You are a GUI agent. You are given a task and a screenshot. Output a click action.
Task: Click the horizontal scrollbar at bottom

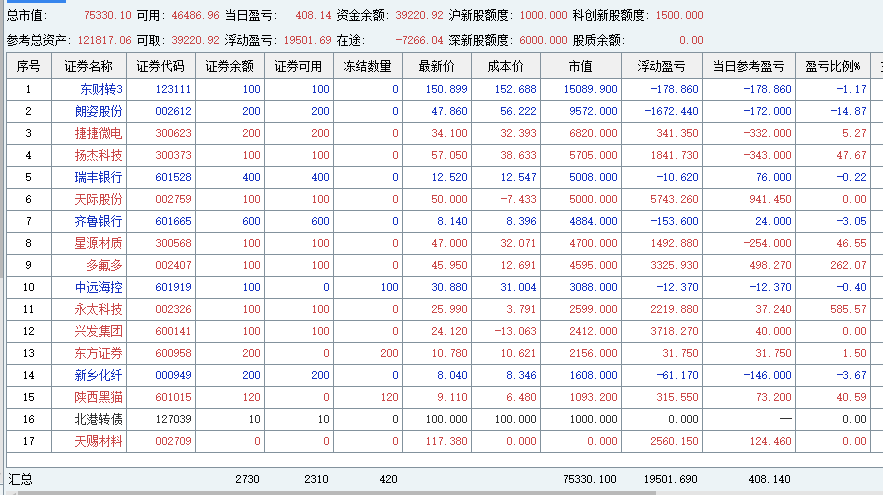pyautogui.click(x=337, y=493)
